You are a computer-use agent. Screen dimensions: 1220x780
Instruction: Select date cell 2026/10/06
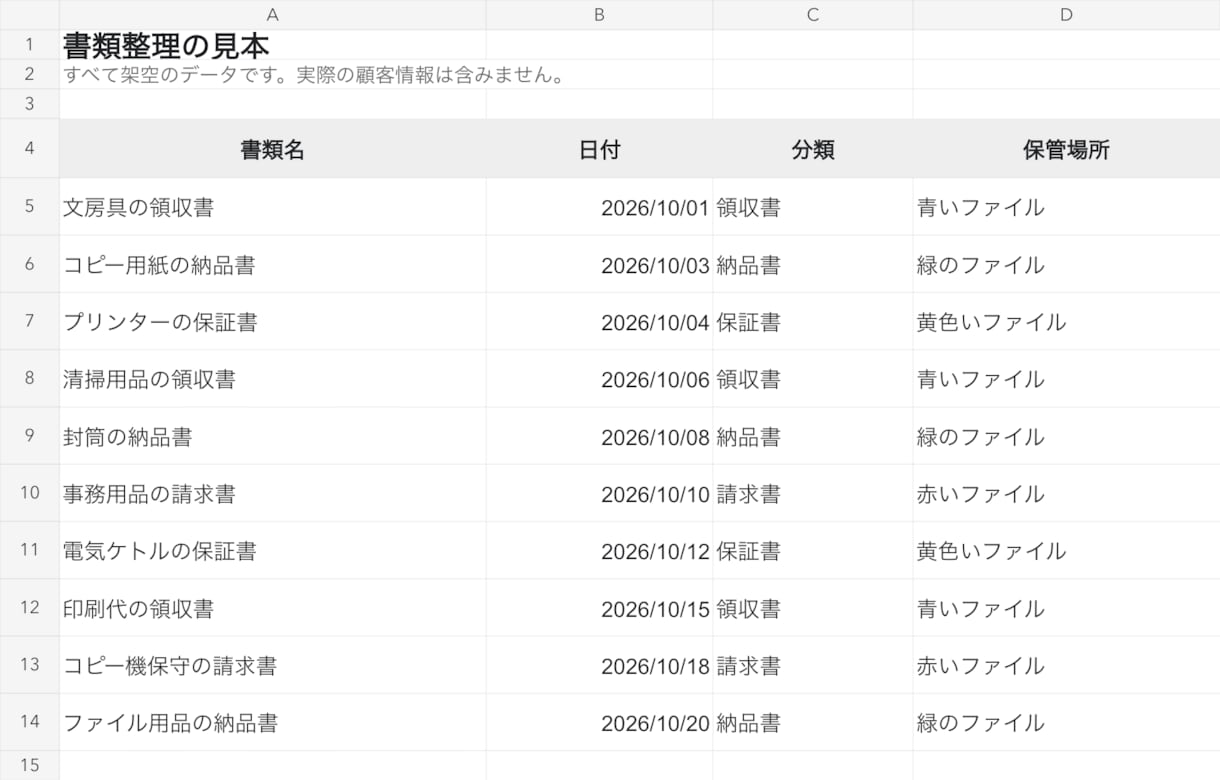[x=599, y=379]
